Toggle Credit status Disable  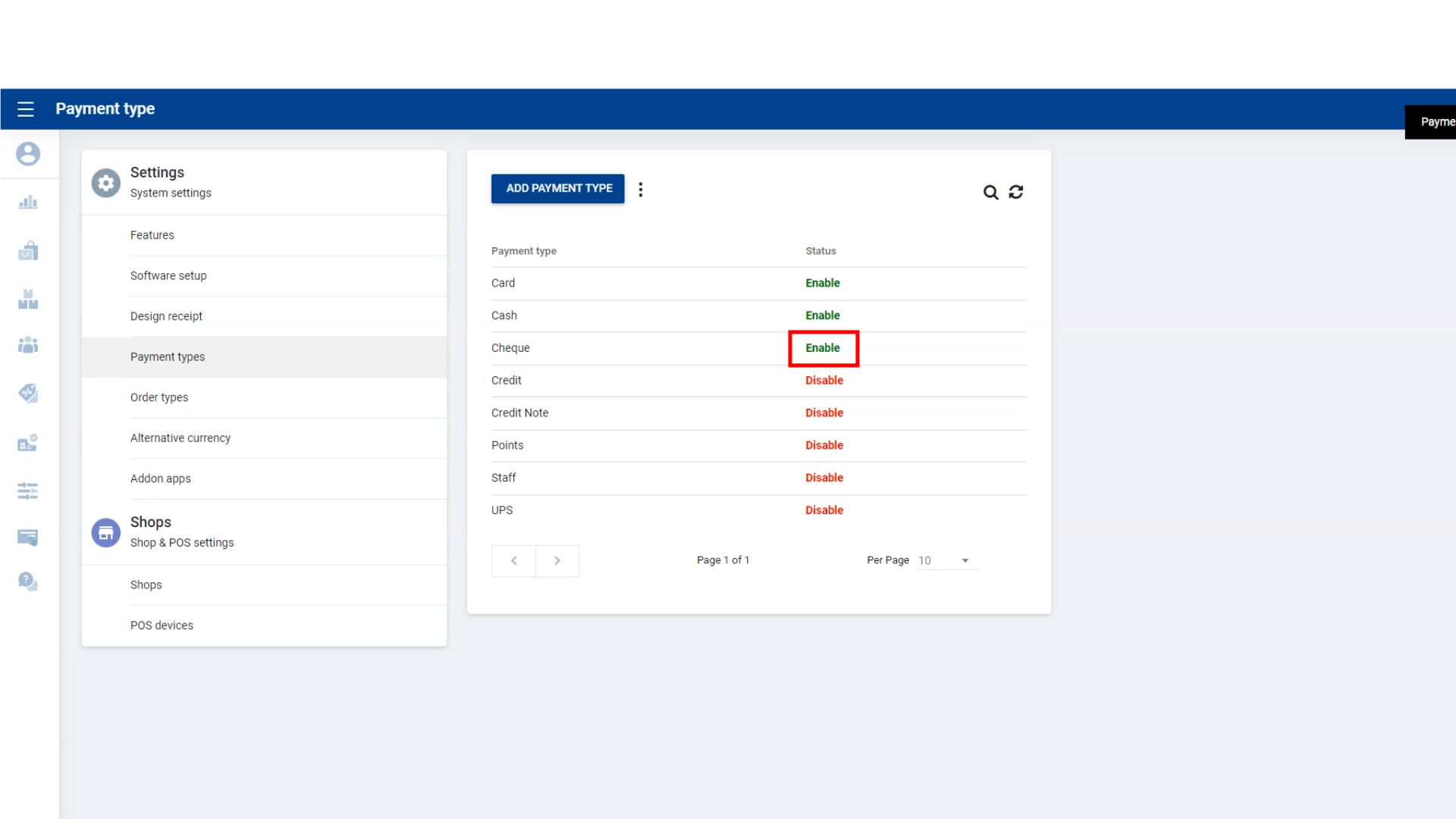(824, 381)
